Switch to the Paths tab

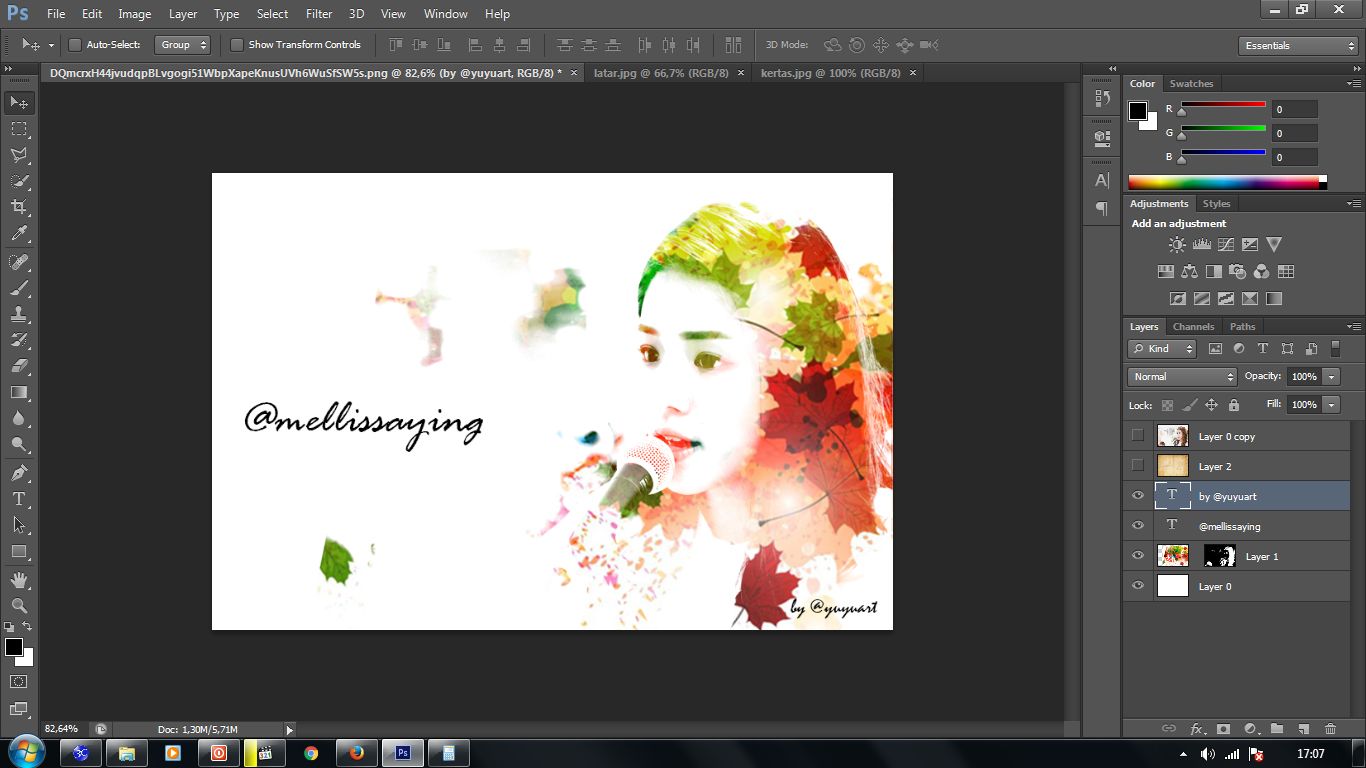click(x=1242, y=327)
